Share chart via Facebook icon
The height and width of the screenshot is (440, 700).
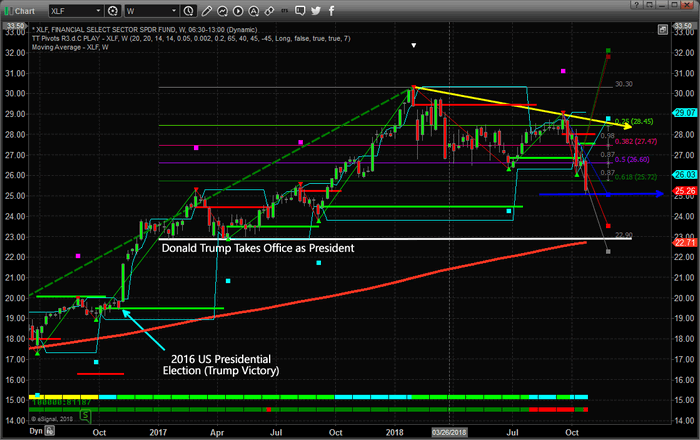click(331, 11)
